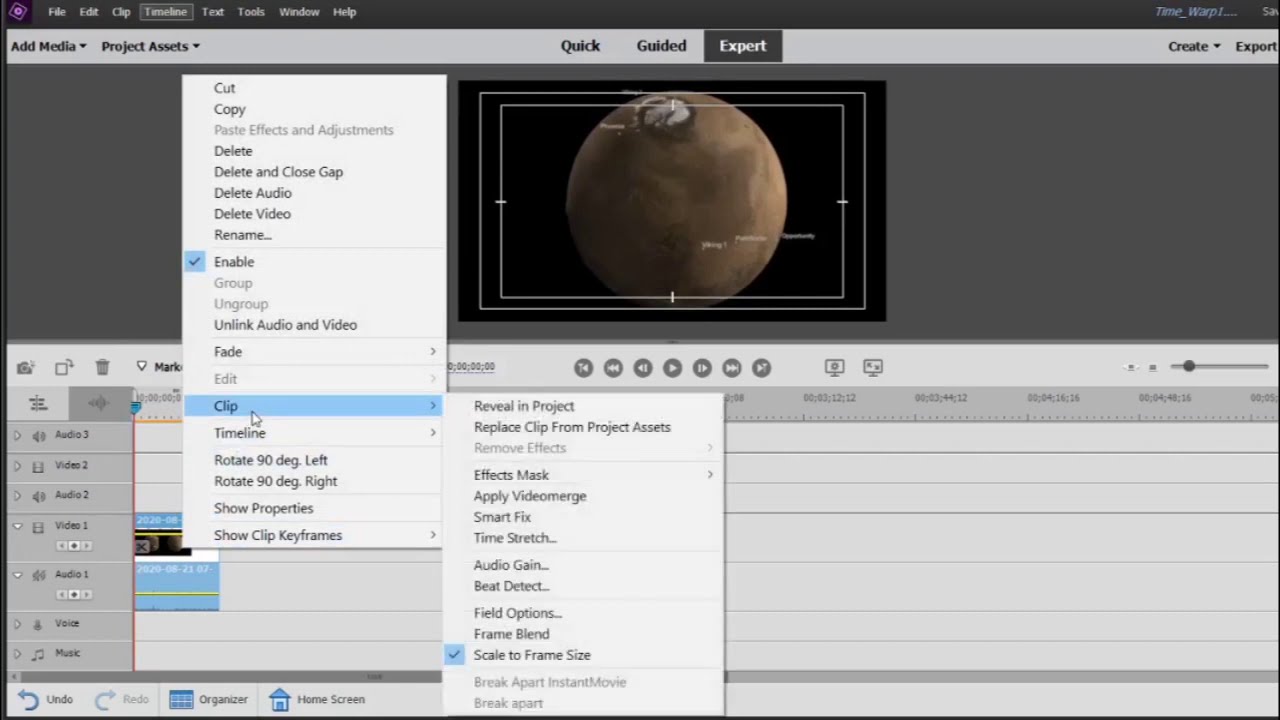Open the Create dropdown

click(x=1194, y=46)
